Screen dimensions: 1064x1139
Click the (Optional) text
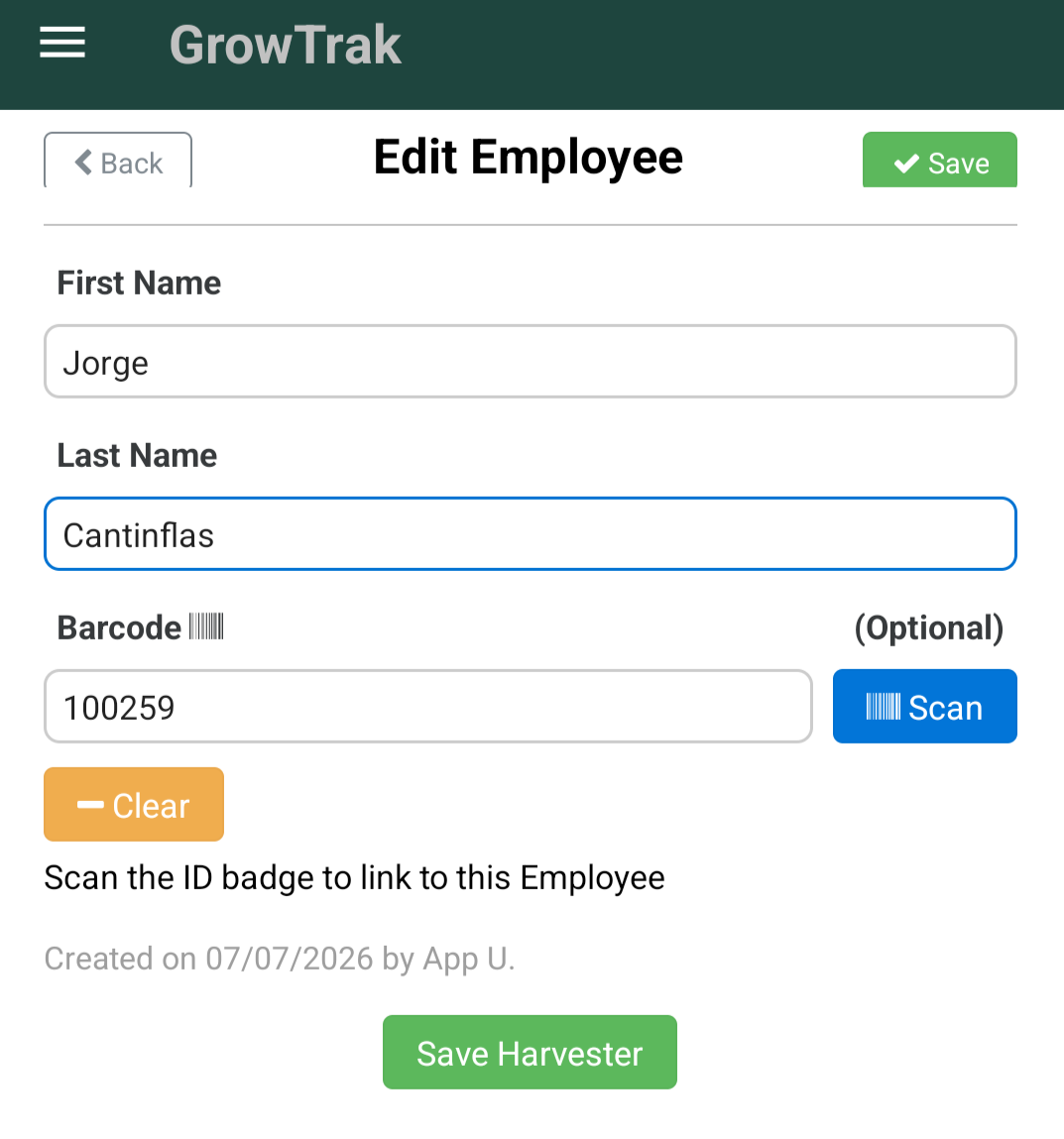pos(929,627)
